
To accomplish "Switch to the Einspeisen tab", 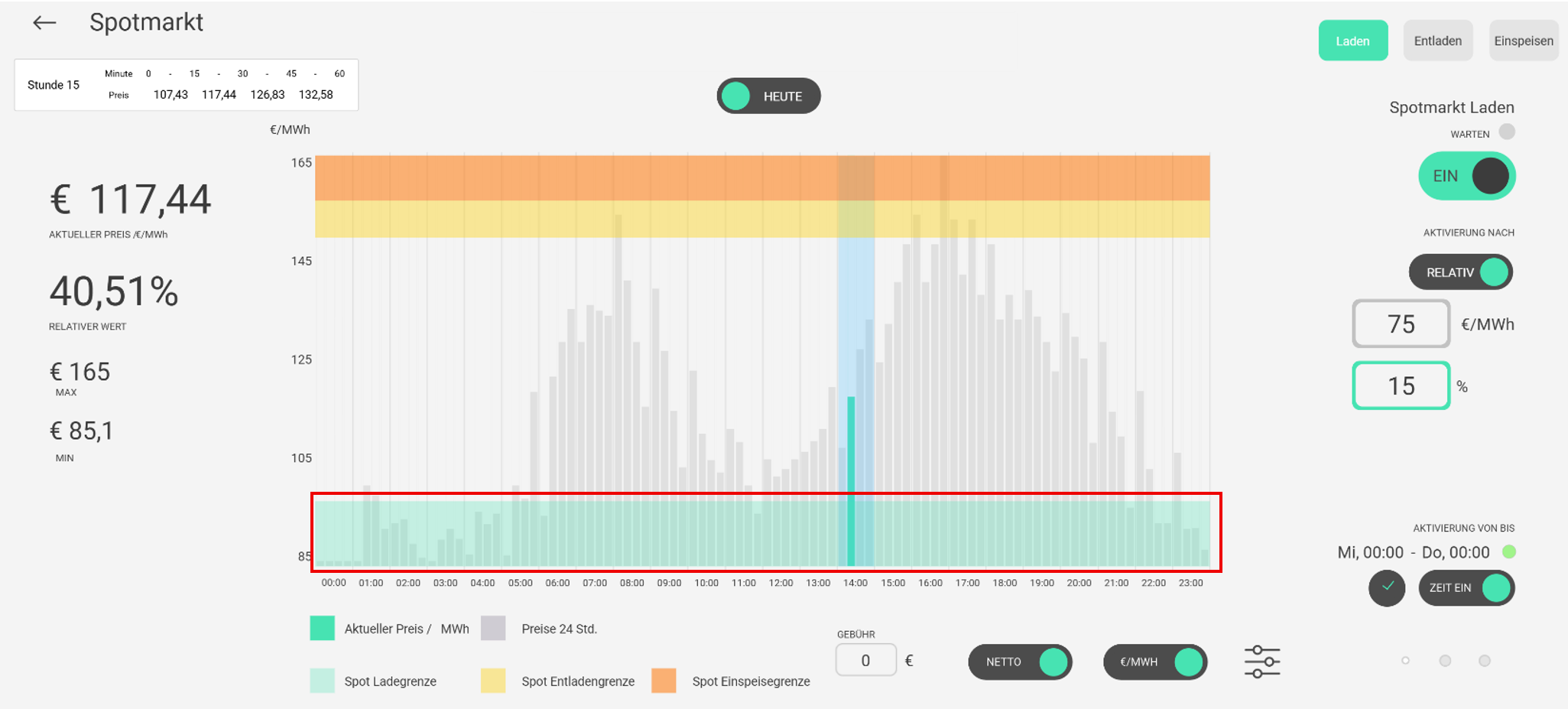I will tap(1523, 41).
